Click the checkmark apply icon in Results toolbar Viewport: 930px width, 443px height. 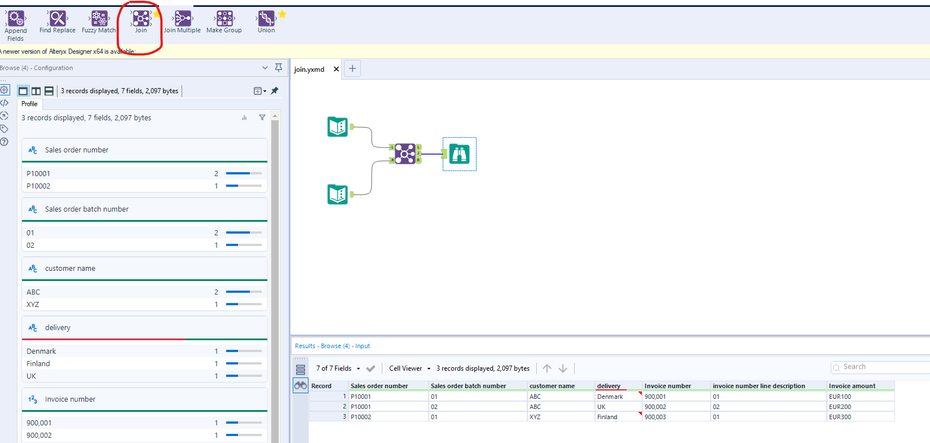(371, 368)
